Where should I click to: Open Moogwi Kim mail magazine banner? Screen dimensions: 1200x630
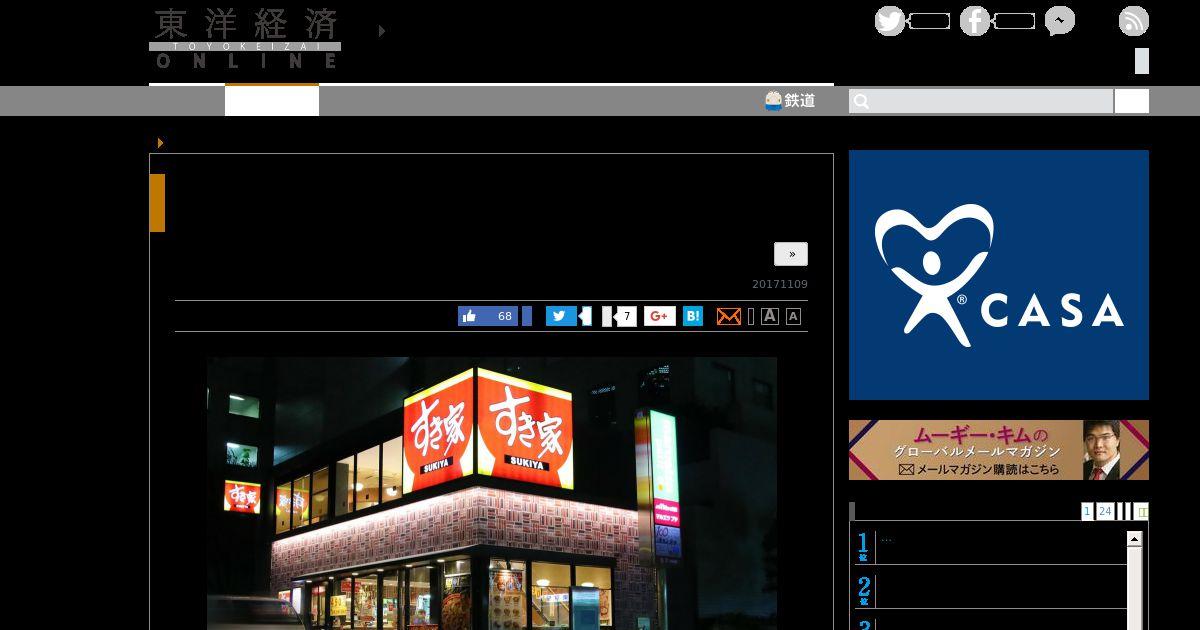point(999,450)
